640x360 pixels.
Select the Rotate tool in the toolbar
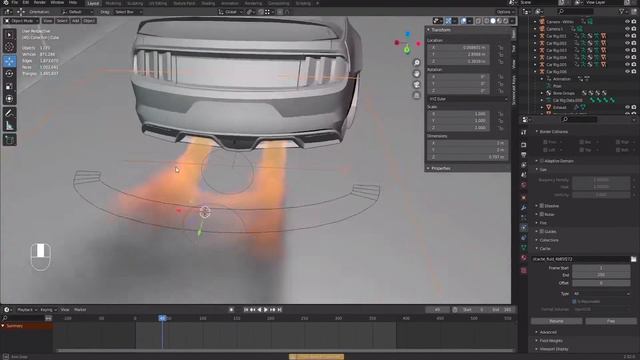point(9,74)
